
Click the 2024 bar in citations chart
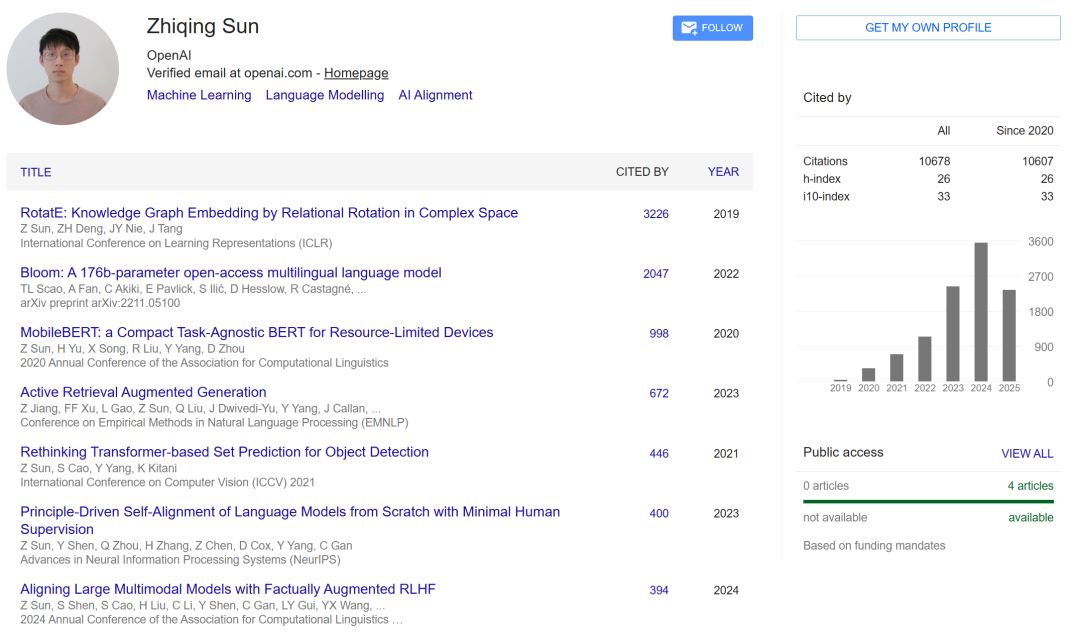(x=981, y=312)
